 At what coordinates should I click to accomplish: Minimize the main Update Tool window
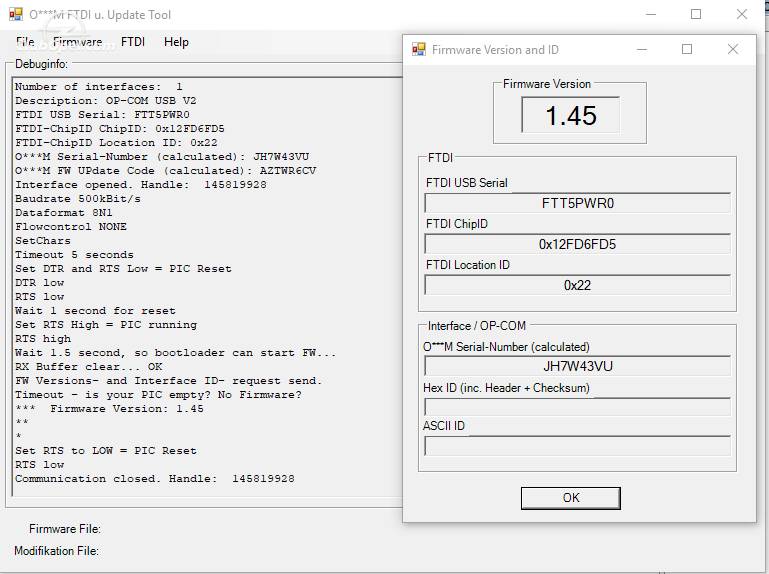point(651,14)
